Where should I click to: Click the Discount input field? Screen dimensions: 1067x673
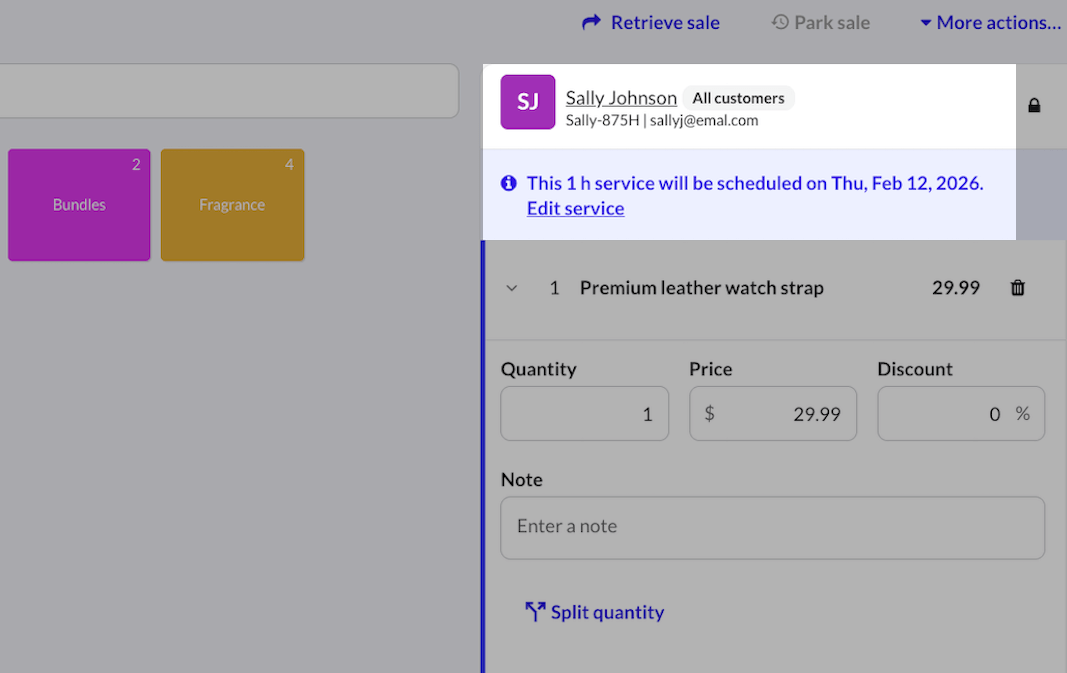[945, 414]
